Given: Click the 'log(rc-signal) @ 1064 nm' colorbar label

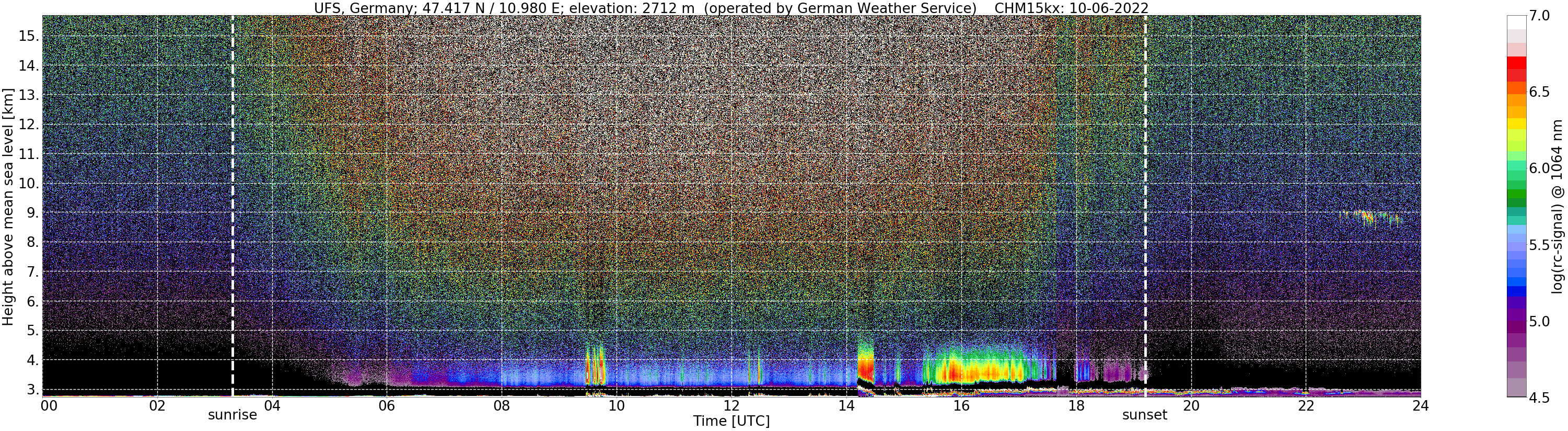Looking at the screenshot, I should click(1558, 206).
